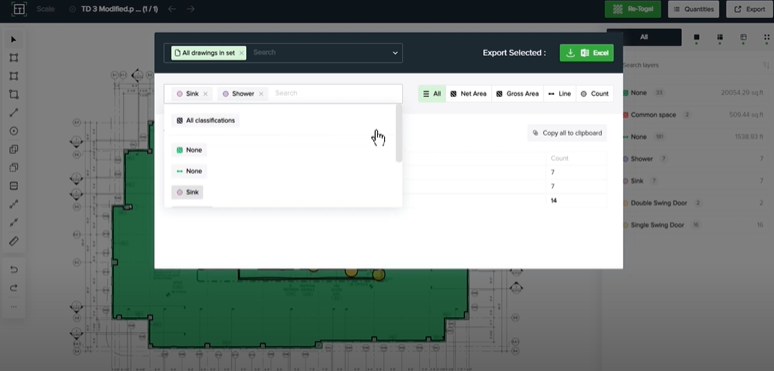Select the Single Swing Door layer
Screen dimensions: 774x371
[x=693, y=225]
